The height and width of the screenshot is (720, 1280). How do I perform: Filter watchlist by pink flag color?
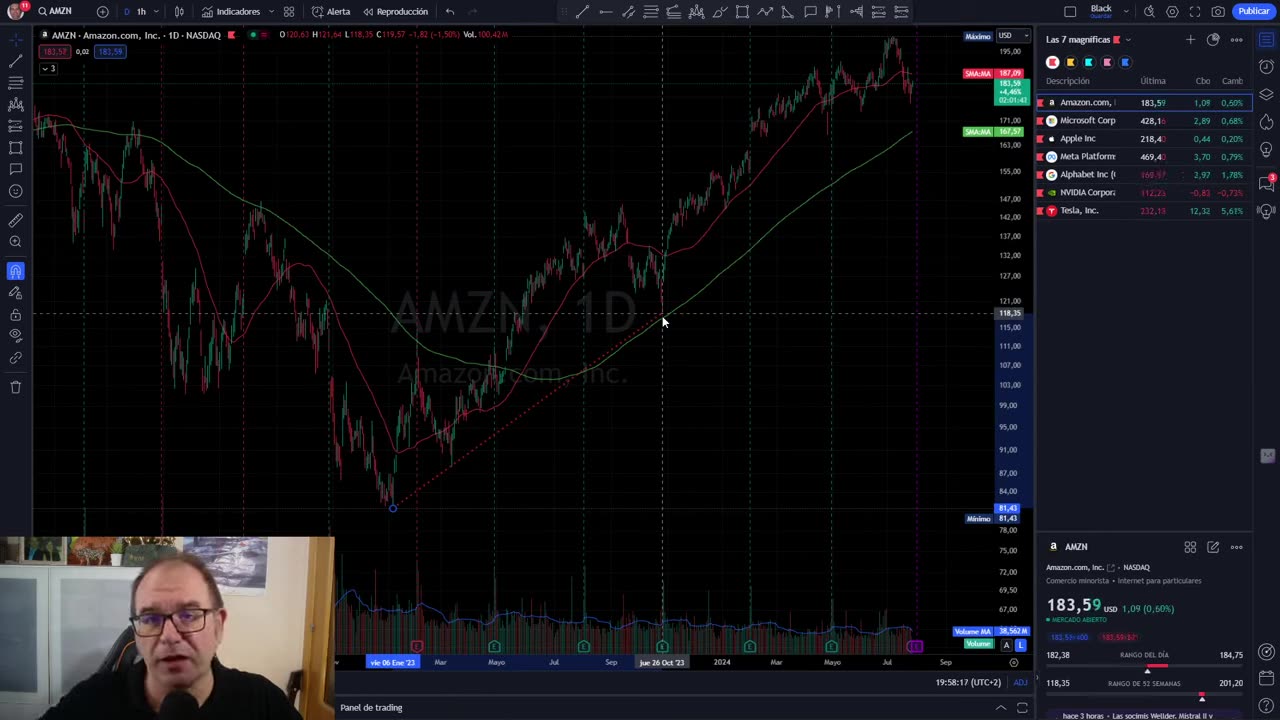point(1107,62)
